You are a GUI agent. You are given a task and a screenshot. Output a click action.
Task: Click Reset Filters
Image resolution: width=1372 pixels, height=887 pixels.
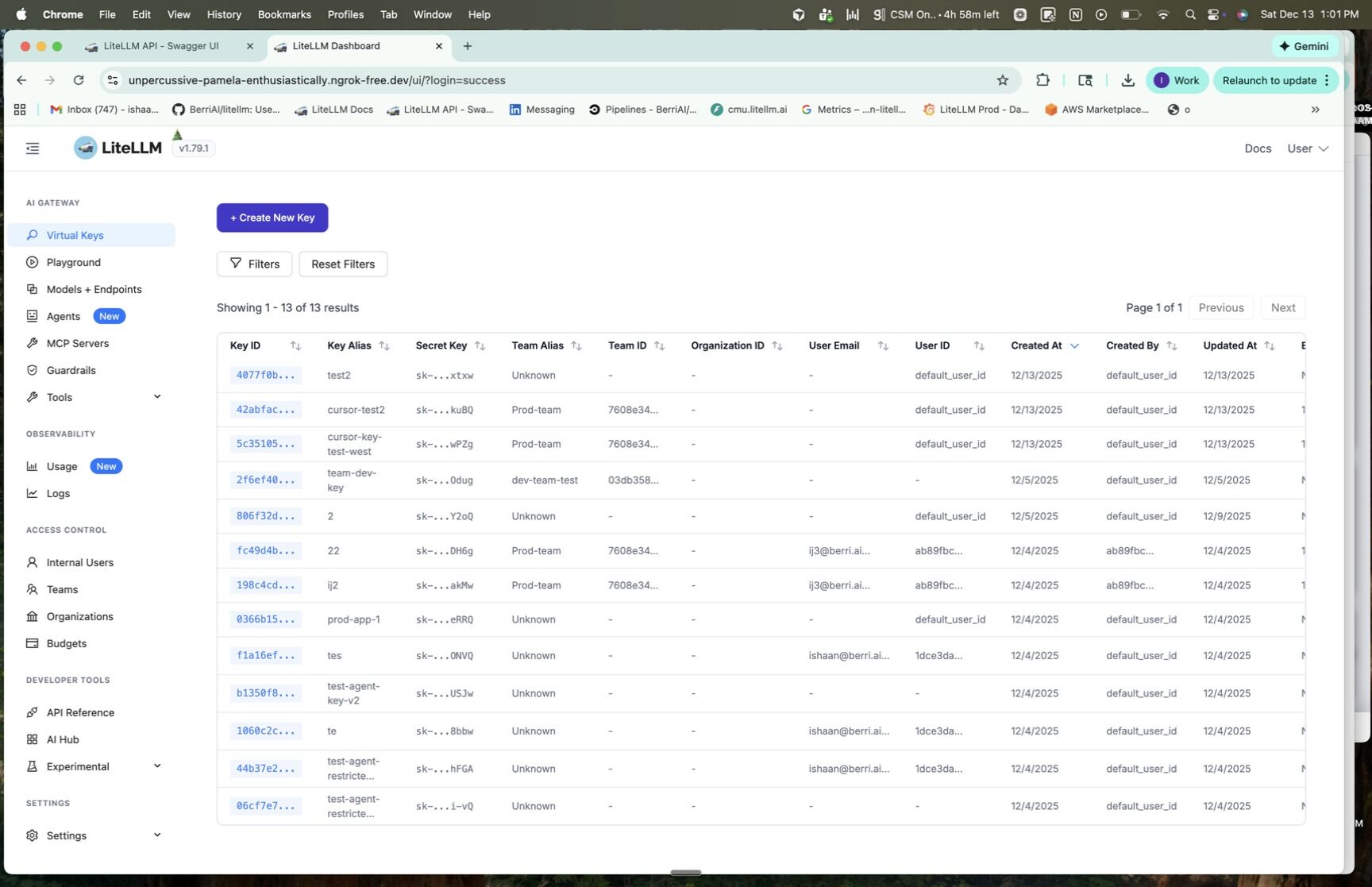pos(343,264)
